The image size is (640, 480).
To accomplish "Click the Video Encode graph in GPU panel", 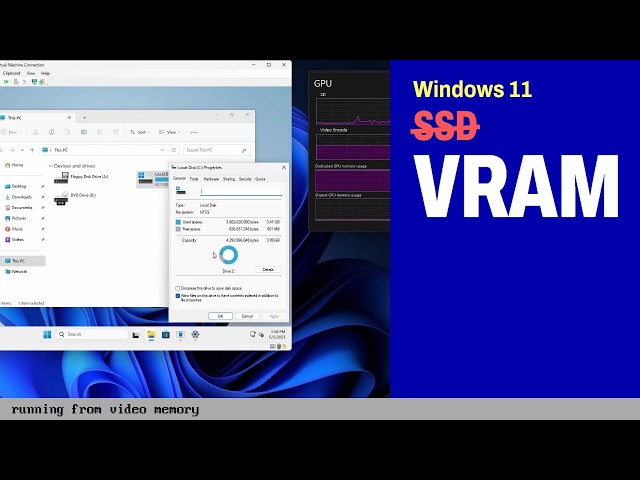I will [x=353, y=147].
